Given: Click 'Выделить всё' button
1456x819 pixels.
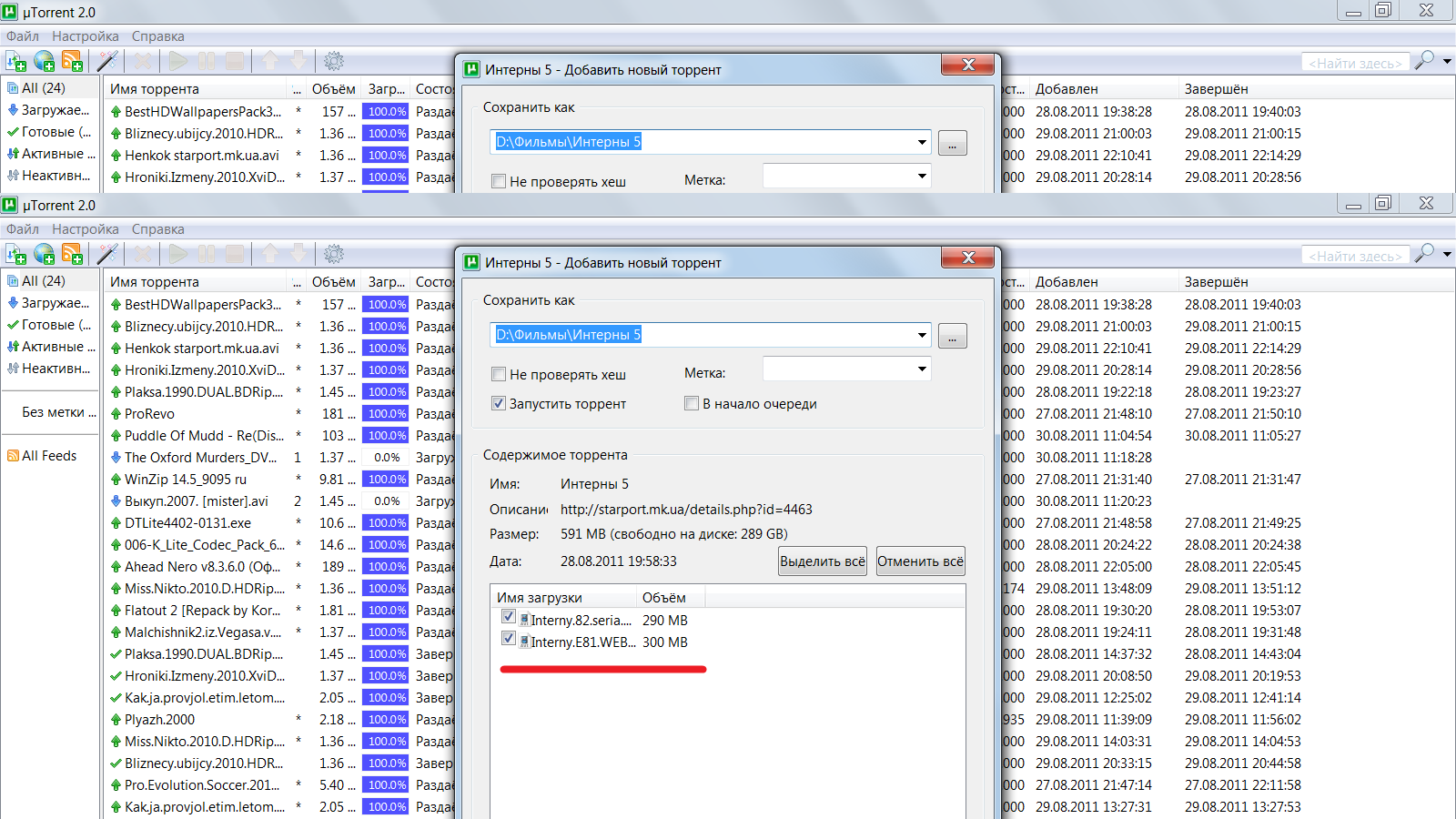Looking at the screenshot, I should click(x=823, y=561).
